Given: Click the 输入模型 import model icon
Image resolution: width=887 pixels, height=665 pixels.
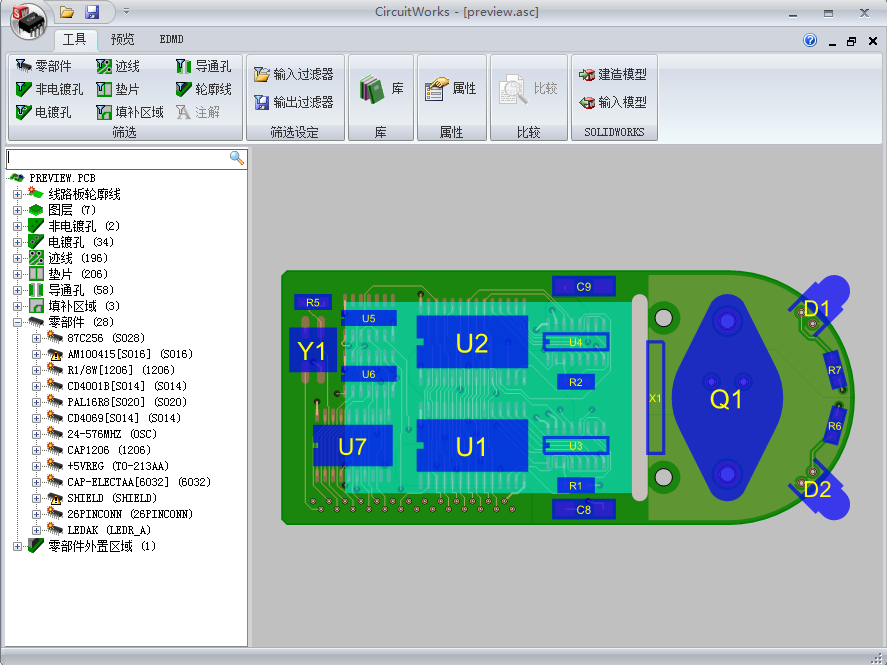Looking at the screenshot, I should point(611,101).
